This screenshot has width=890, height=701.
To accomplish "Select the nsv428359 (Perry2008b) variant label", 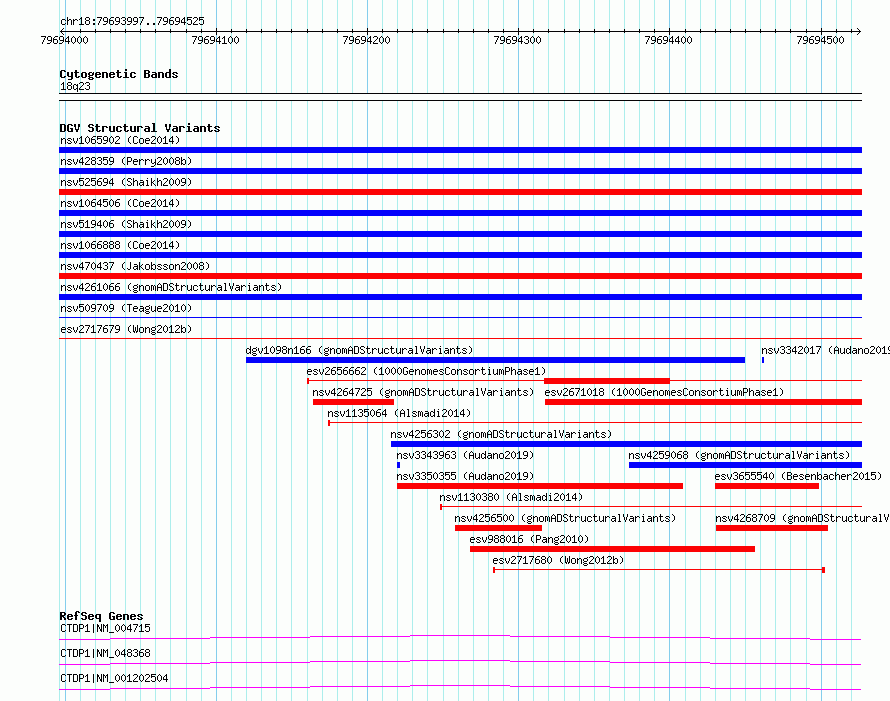I will tap(126, 161).
